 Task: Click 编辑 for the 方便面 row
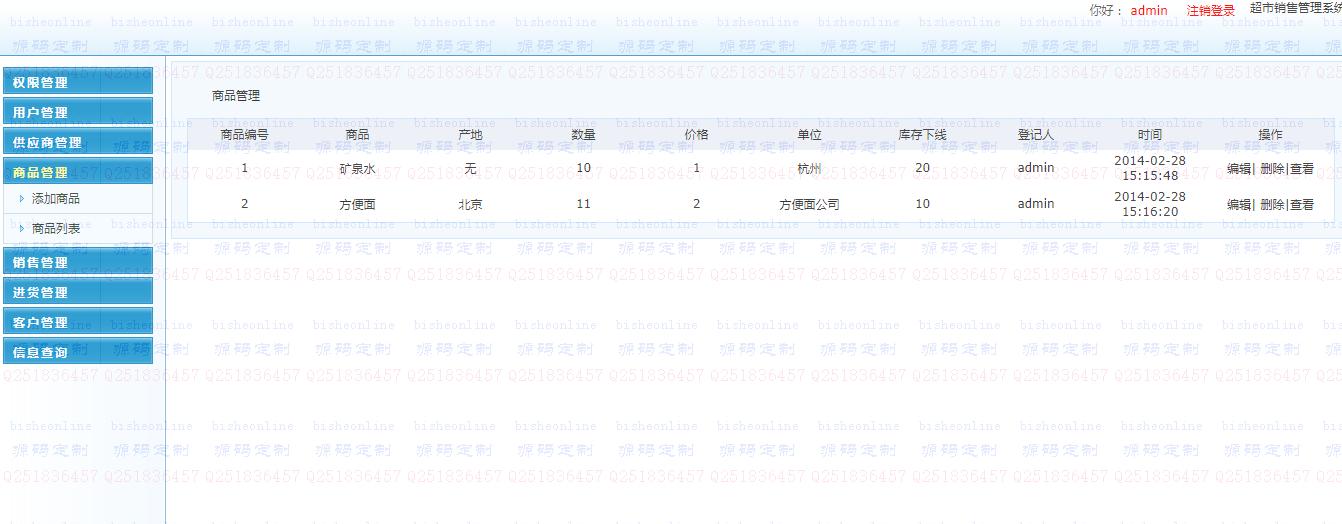(1239, 205)
